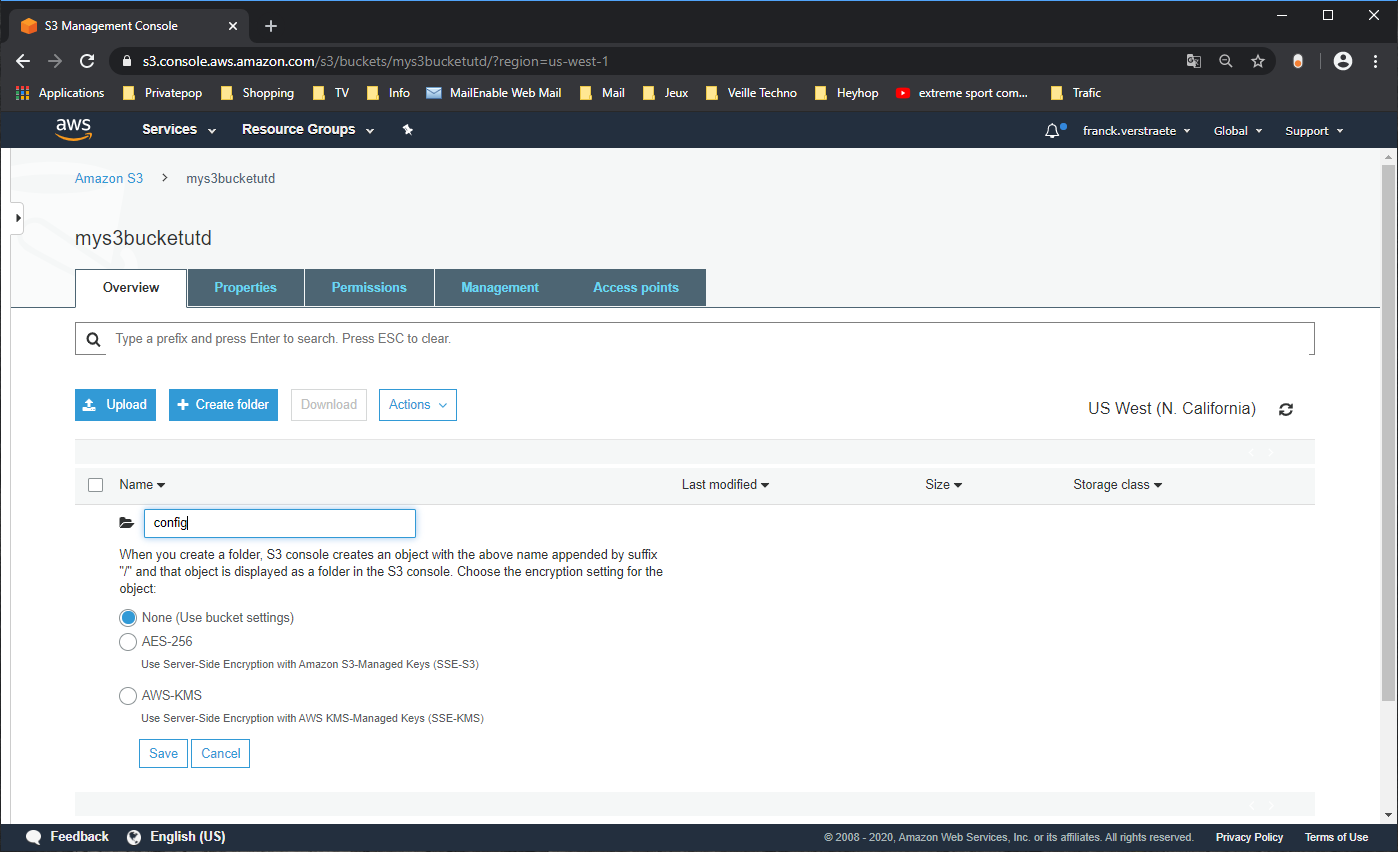Cancel the folder creation
Screen dimensions: 1398x852
220,754
